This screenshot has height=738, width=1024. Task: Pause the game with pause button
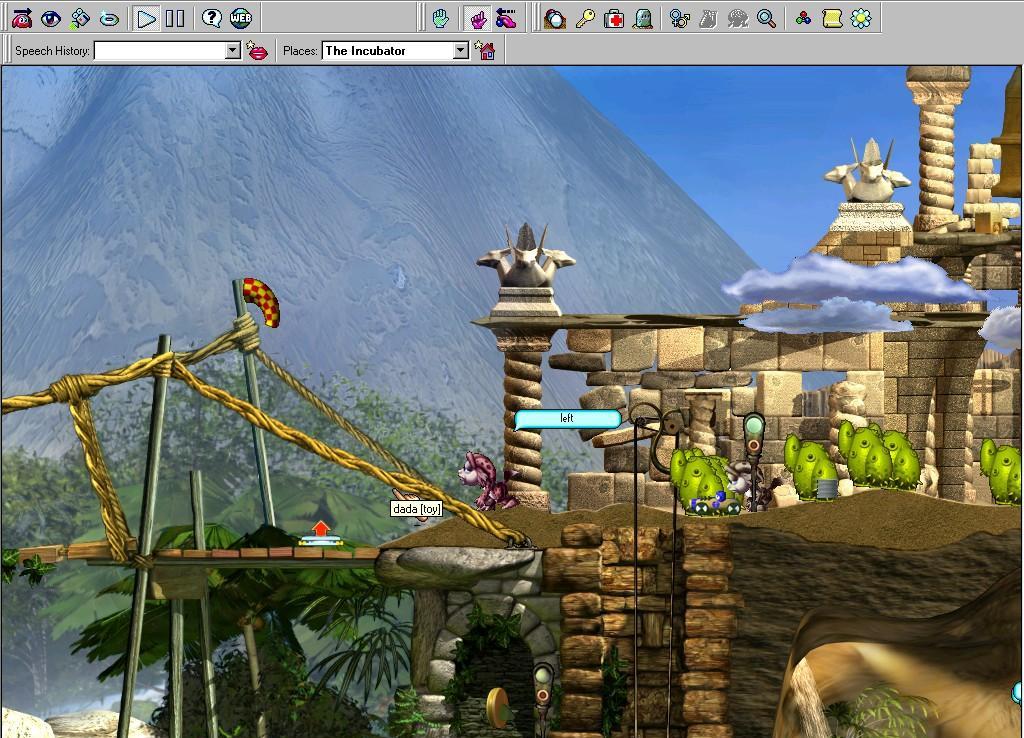pos(175,18)
